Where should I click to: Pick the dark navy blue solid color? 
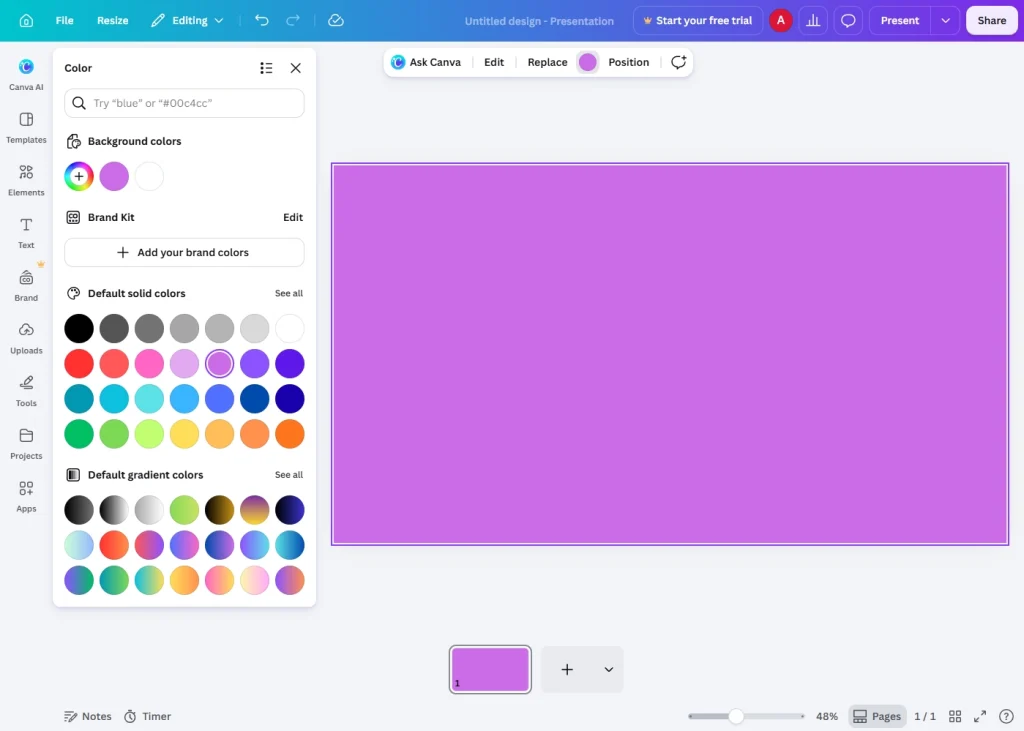click(289, 399)
